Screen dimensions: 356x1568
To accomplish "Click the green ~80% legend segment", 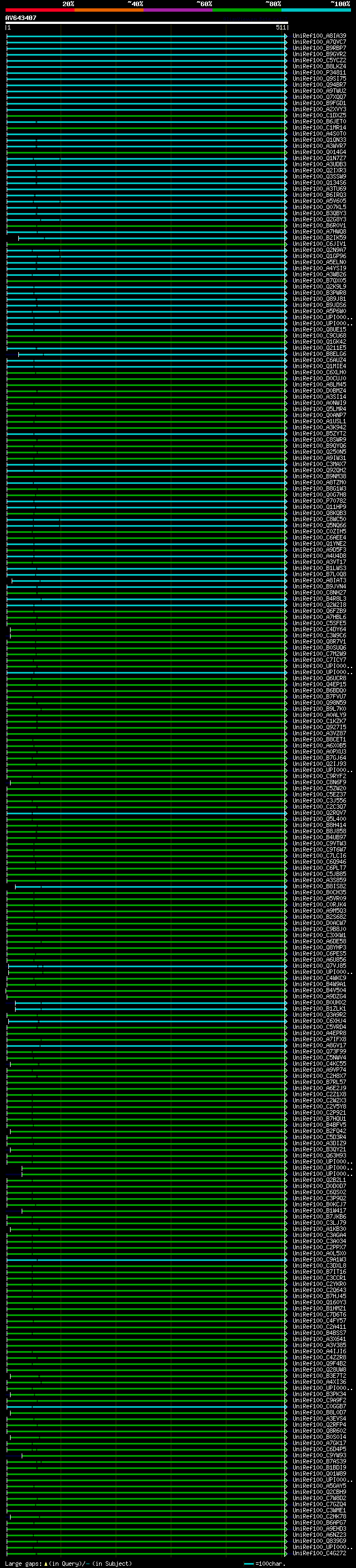I will [247, 10].
